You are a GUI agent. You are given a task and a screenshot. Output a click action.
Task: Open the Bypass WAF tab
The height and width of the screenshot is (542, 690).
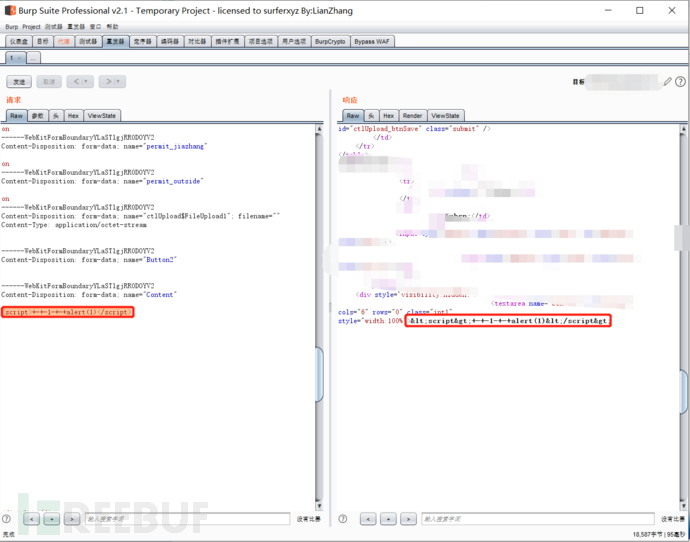click(372, 41)
